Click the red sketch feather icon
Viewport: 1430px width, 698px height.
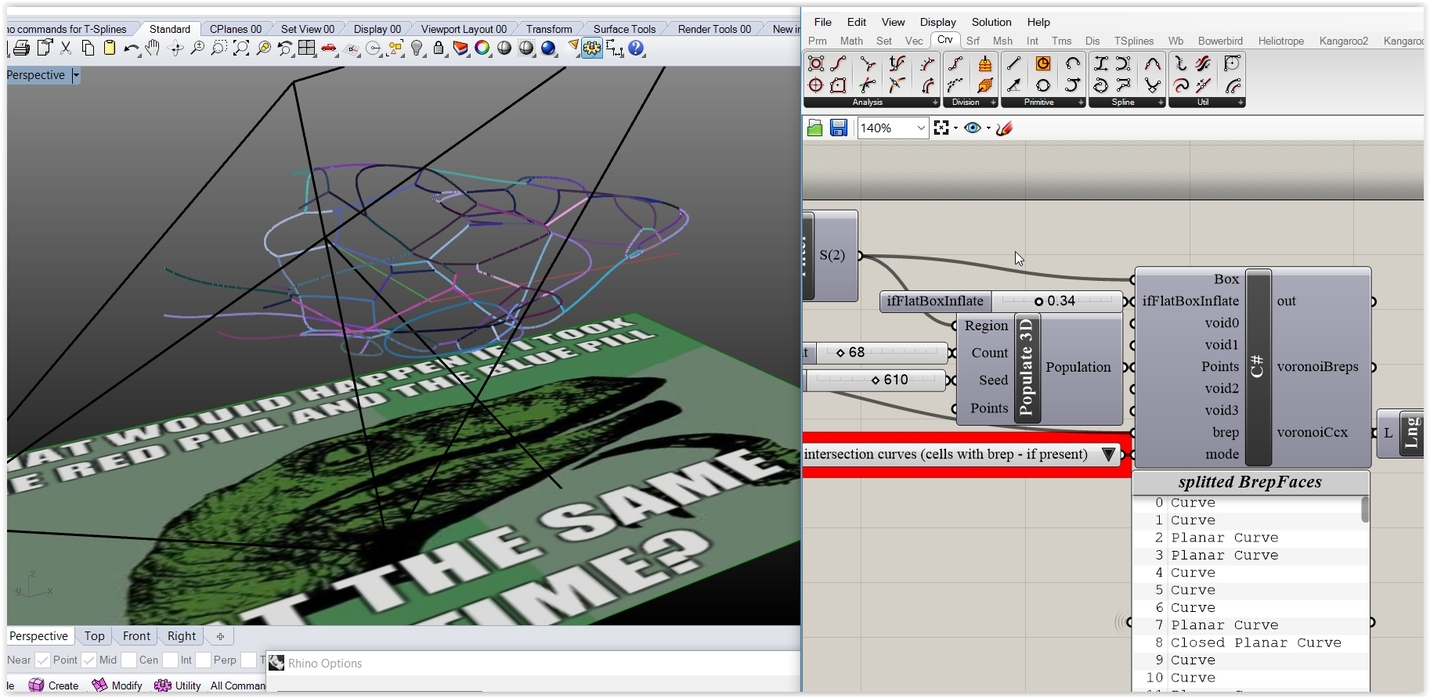pyautogui.click(x=1005, y=128)
